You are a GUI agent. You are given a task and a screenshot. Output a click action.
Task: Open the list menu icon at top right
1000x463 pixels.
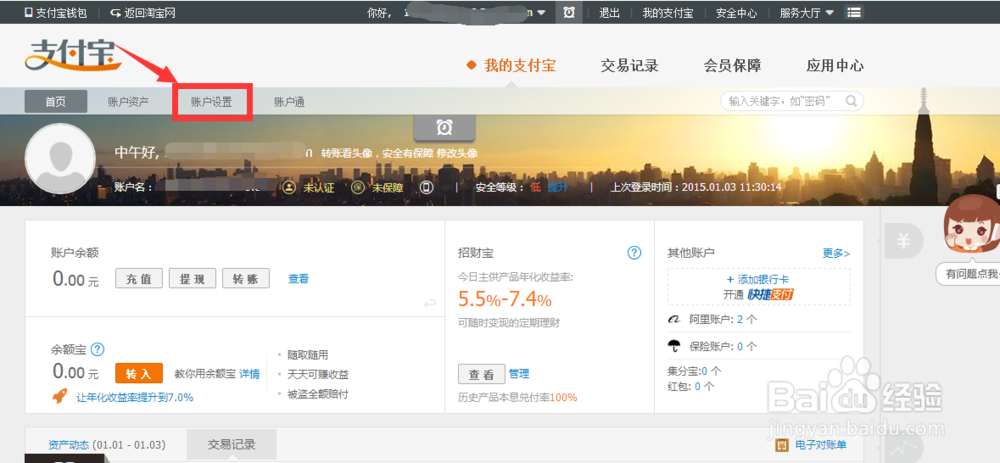coord(853,13)
